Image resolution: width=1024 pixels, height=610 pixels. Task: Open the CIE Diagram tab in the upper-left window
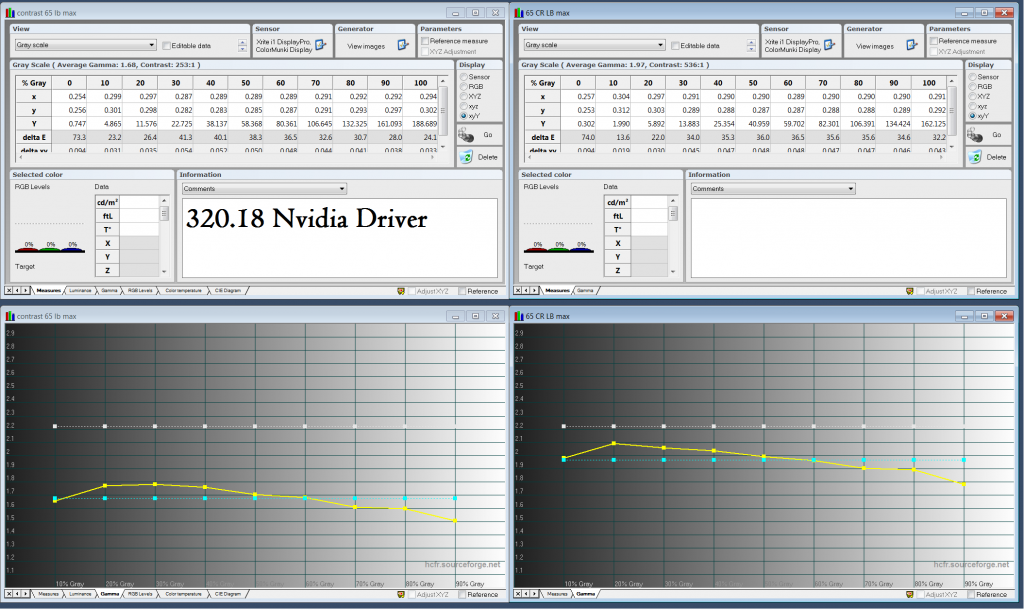pyautogui.click(x=227, y=291)
